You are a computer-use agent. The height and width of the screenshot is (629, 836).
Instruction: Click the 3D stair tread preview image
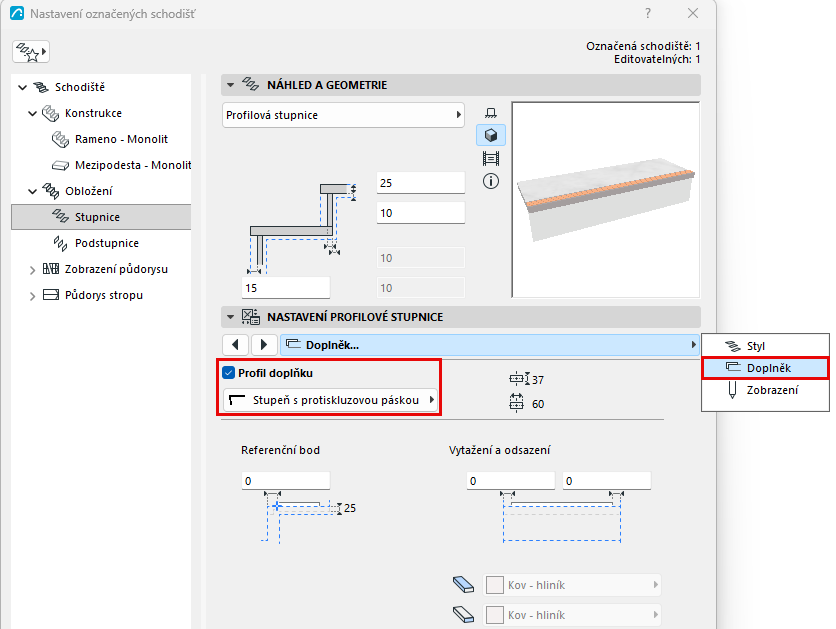coord(605,200)
